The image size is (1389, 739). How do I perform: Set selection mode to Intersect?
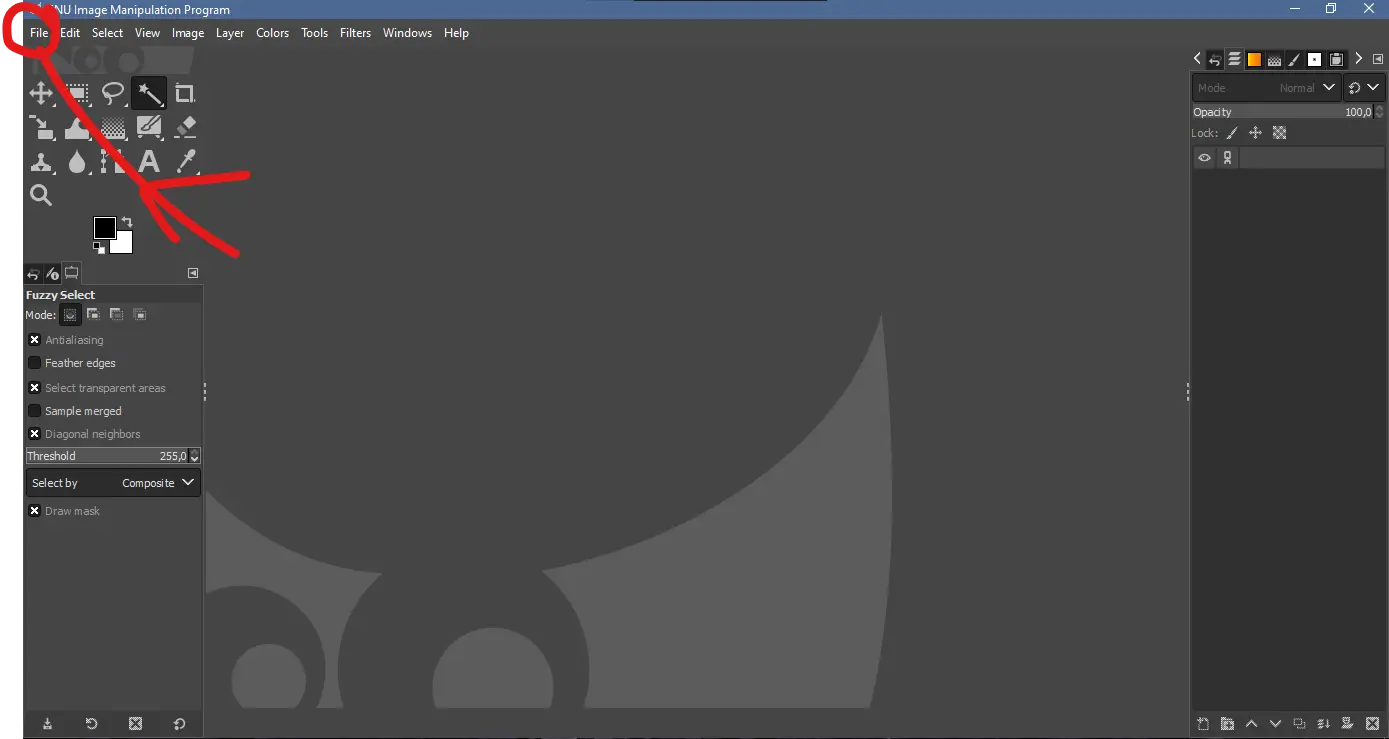(x=140, y=315)
